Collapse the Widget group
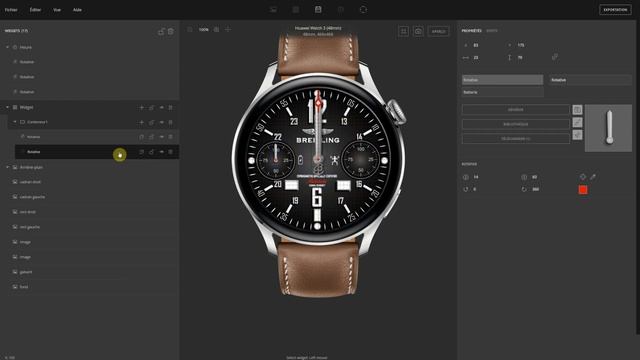Image resolution: width=640 pixels, height=360 pixels. coord(7,107)
